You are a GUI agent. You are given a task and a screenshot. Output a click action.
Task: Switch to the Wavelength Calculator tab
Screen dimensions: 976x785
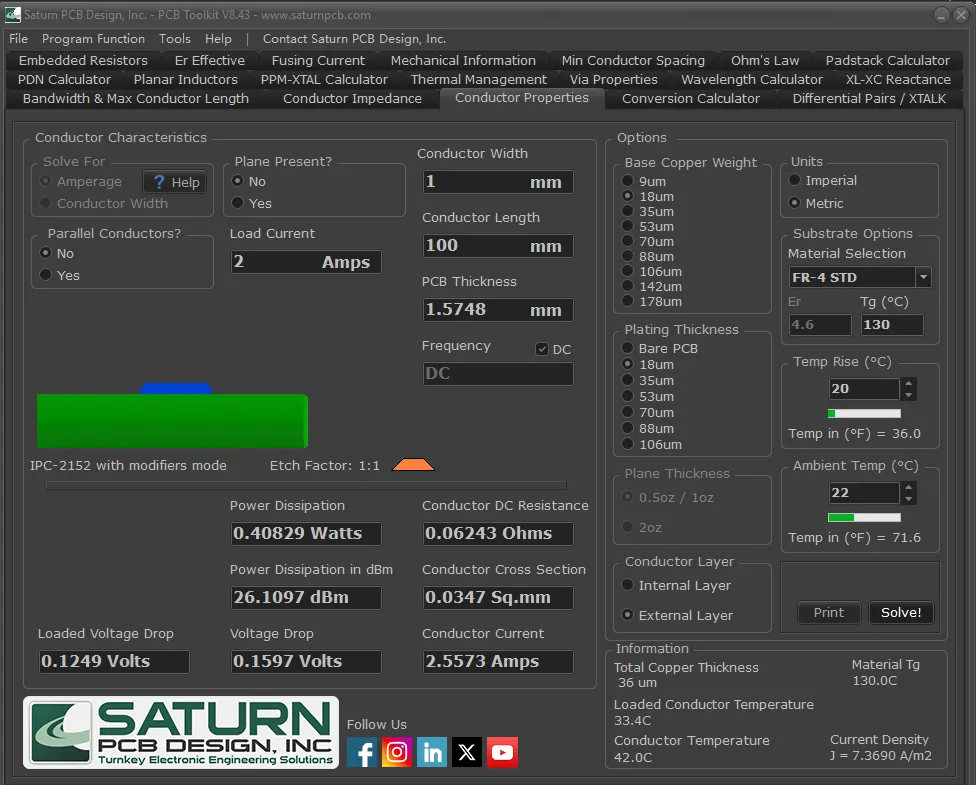752,80
